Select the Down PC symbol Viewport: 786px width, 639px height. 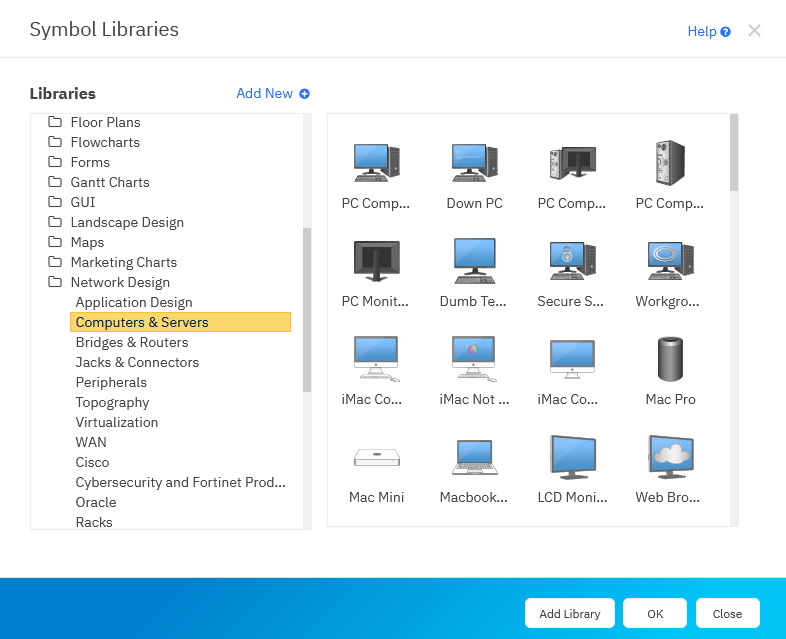click(x=474, y=162)
